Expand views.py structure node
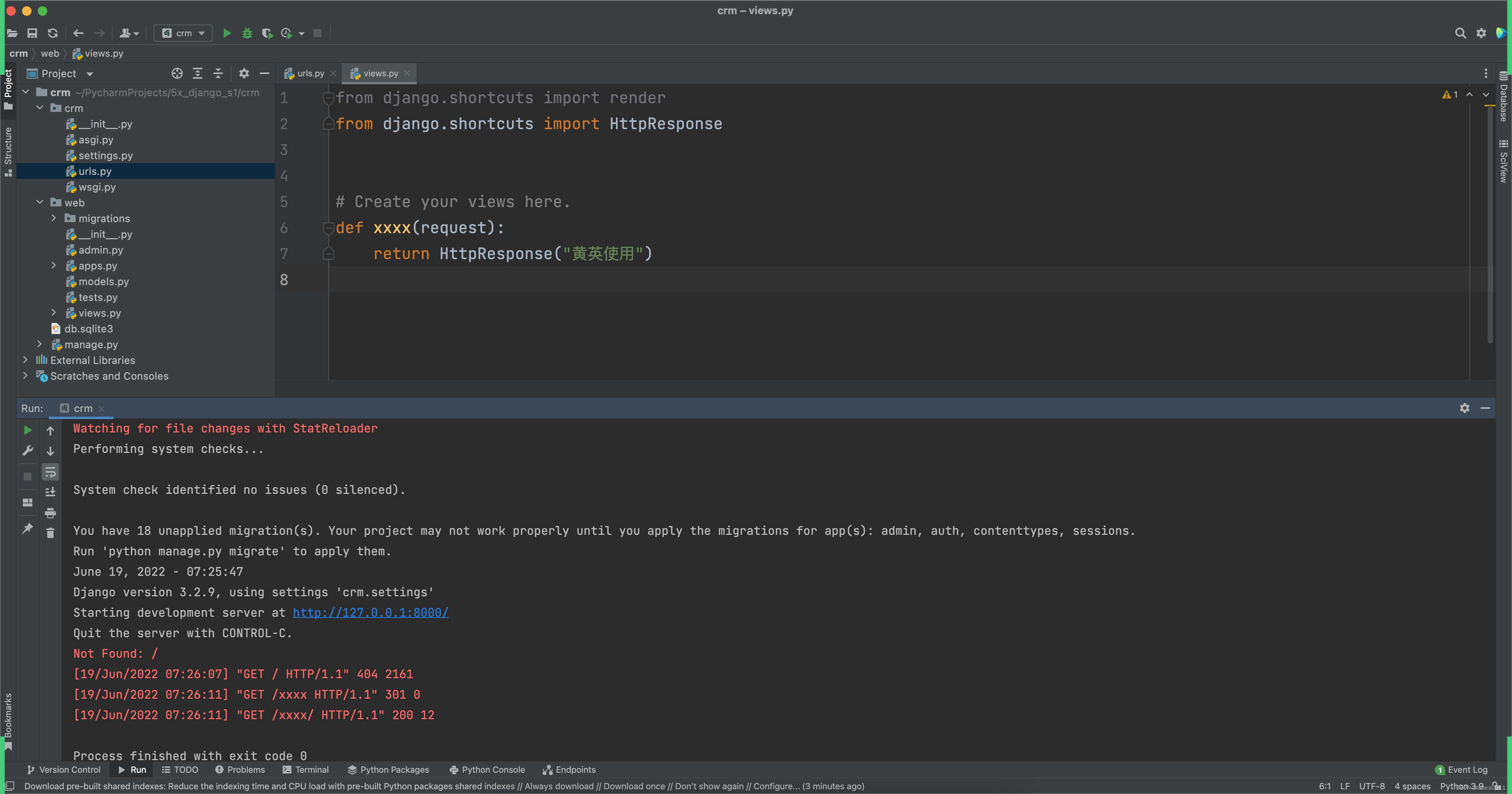 (x=54, y=313)
